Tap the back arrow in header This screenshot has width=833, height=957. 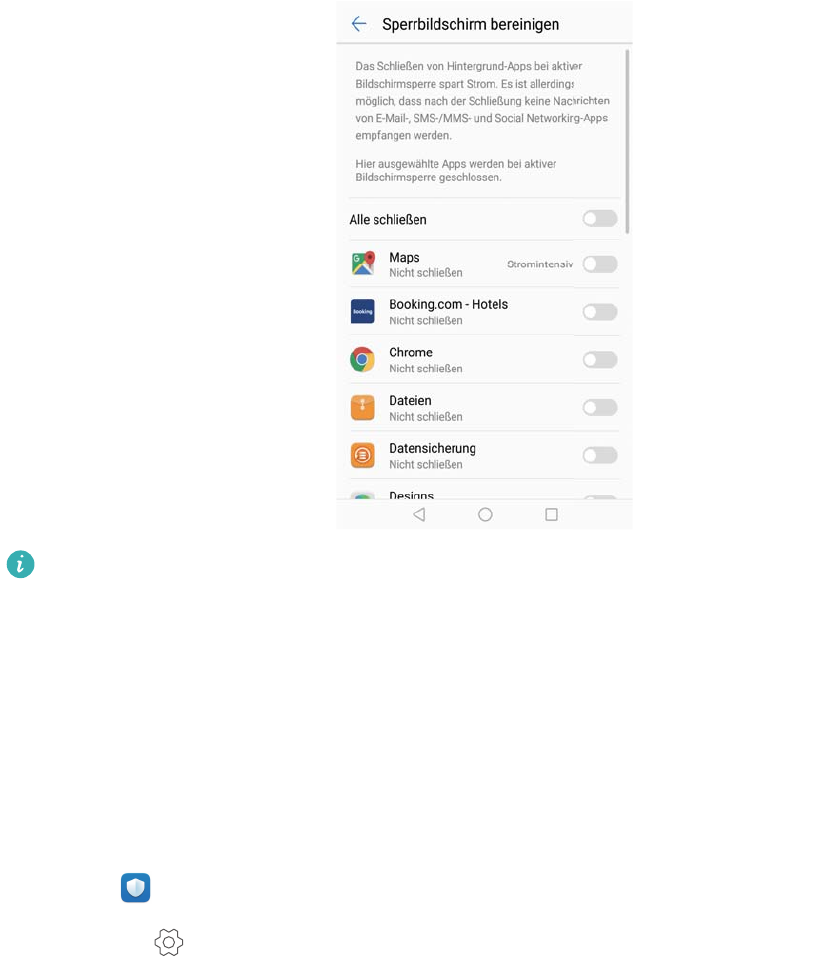(359, 24)
